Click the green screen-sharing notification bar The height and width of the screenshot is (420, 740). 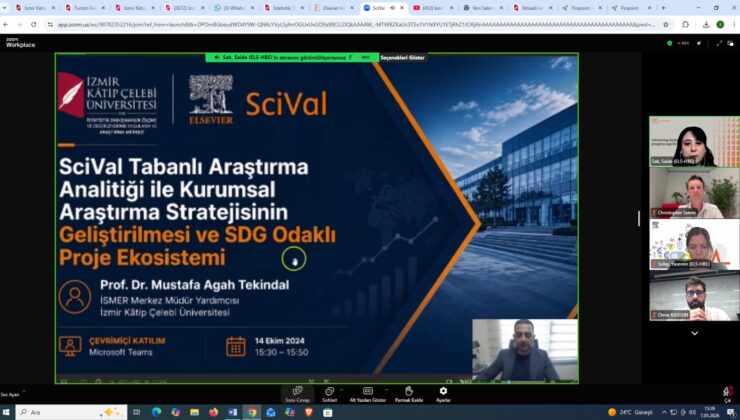click(x=292, y=58)
